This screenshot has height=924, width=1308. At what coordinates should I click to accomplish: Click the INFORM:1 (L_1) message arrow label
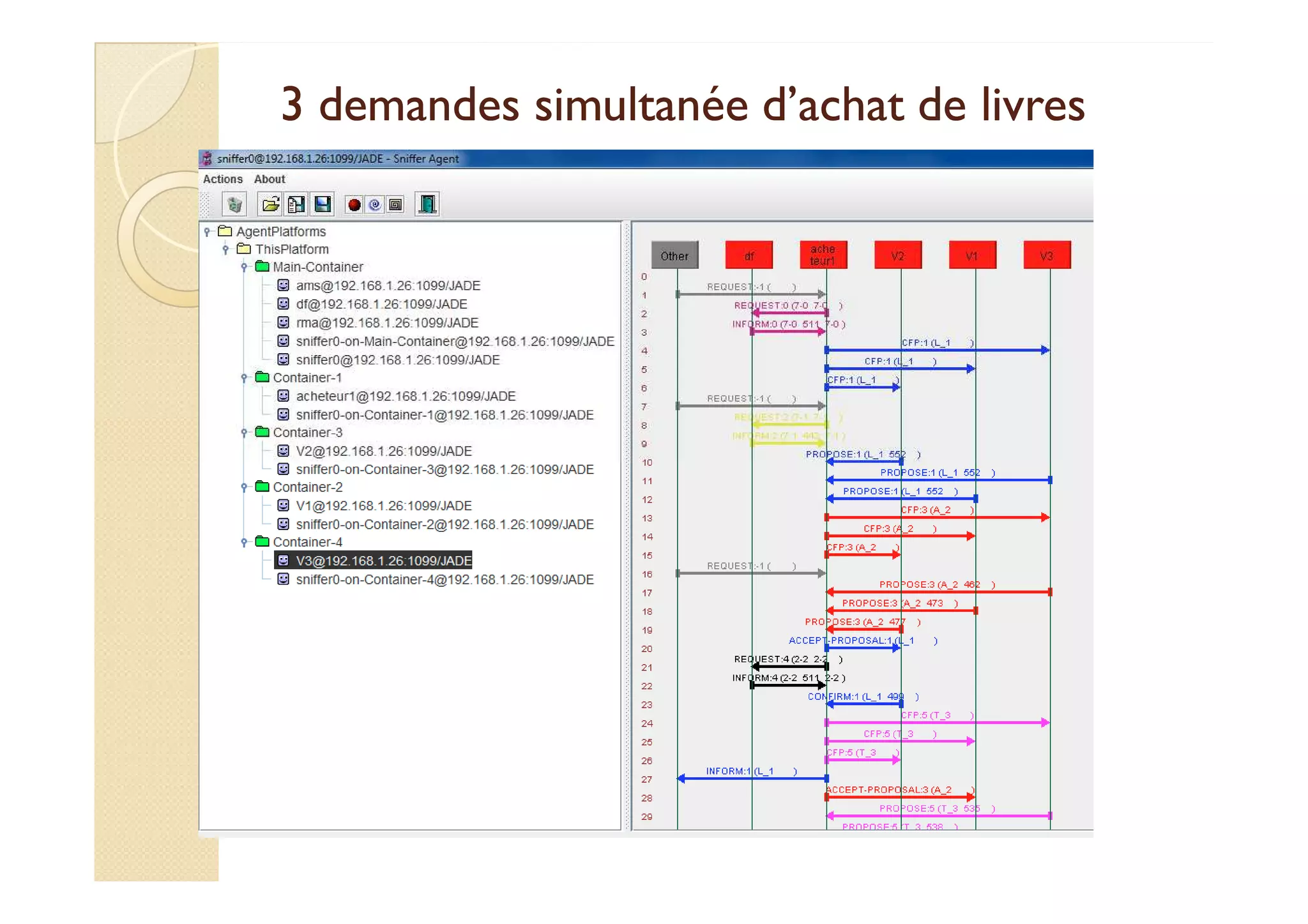pyautogui.click(x=751, y=771)
